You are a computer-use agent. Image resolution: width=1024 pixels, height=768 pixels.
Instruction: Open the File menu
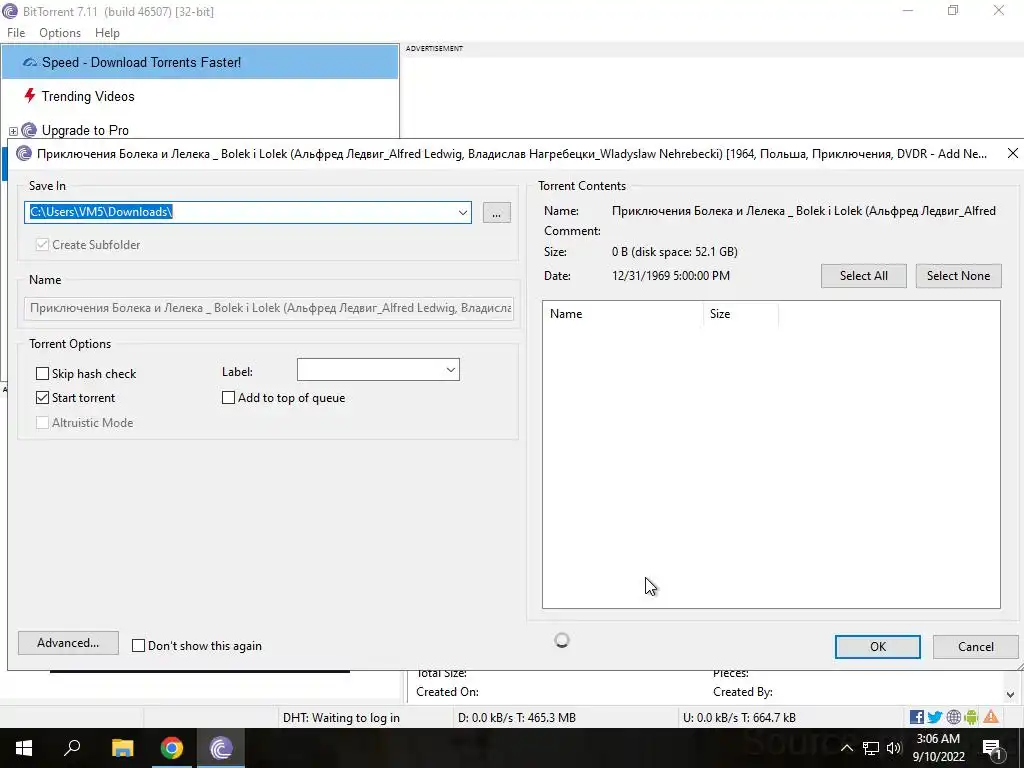[x=16, y=33]
